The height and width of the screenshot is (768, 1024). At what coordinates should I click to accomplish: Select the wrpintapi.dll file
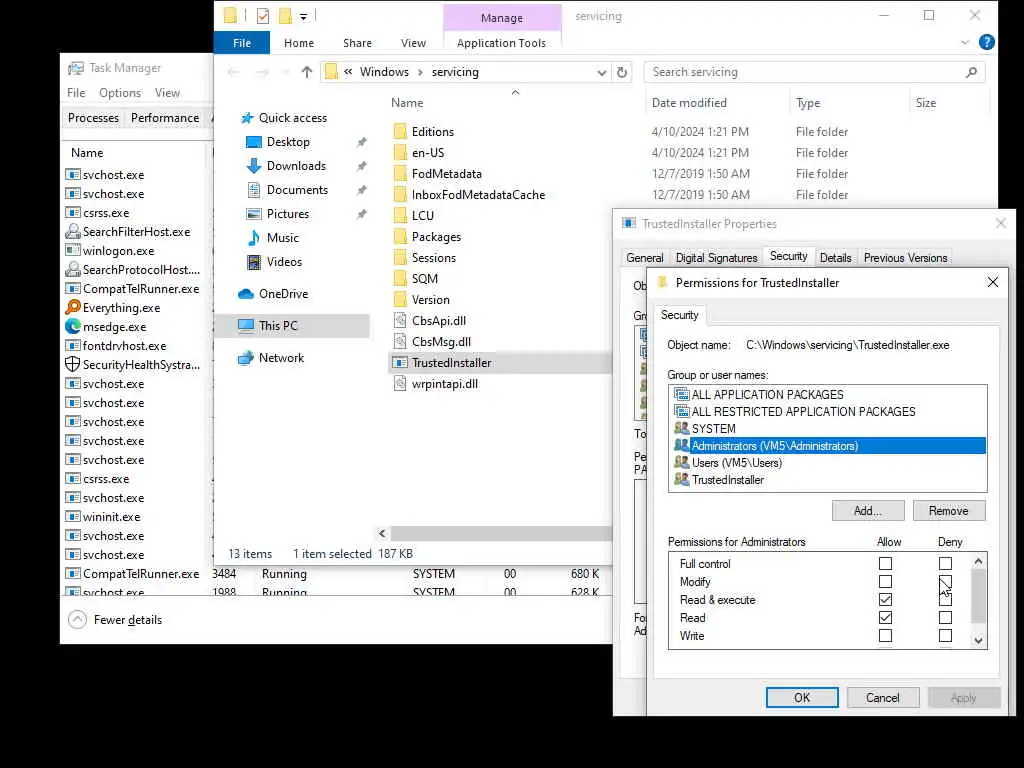click(445, 384)
